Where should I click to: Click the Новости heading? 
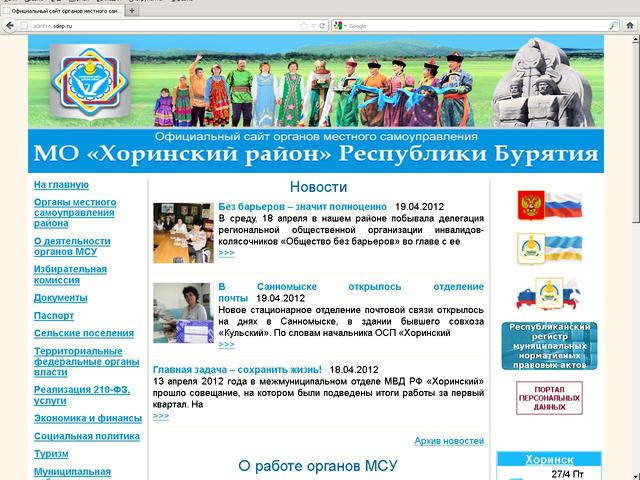point(318,187)
